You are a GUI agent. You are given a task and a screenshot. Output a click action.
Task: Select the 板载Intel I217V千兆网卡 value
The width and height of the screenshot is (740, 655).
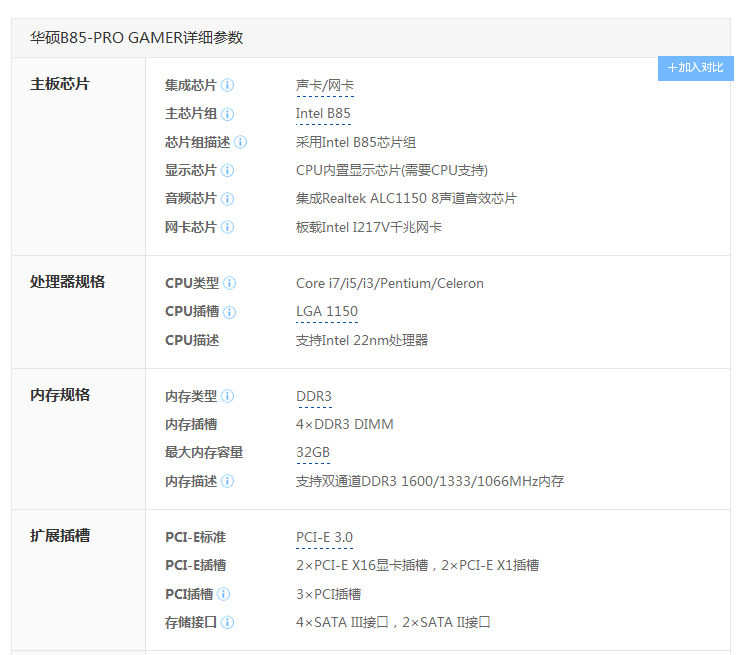369,227
